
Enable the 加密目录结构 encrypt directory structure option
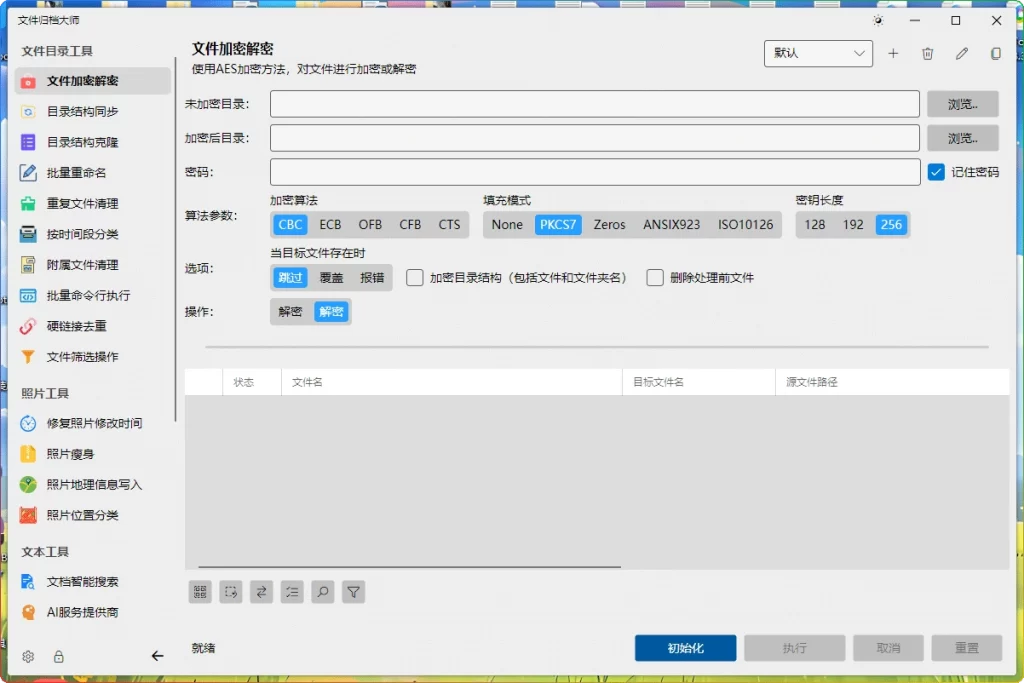point(415,277)
